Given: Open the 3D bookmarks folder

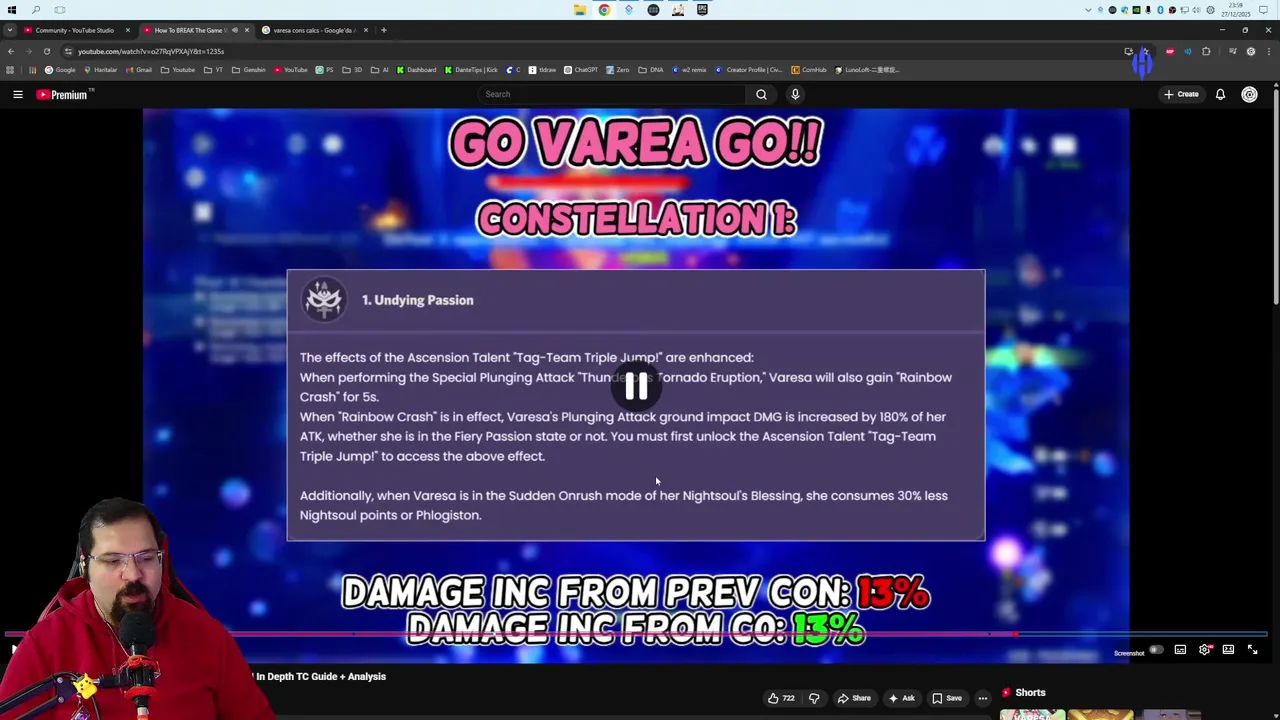Looking at the screenshot, I should [x=352, y=70].
